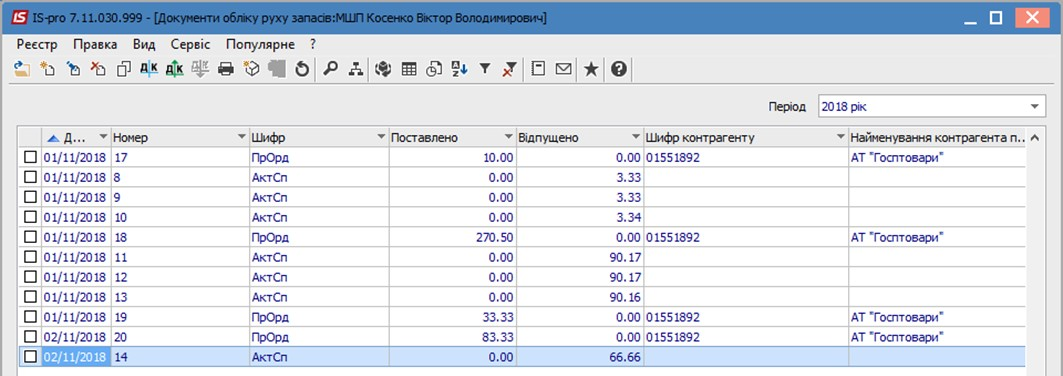
Task: Click the envelope mail icon
Action: pos(563,69)
